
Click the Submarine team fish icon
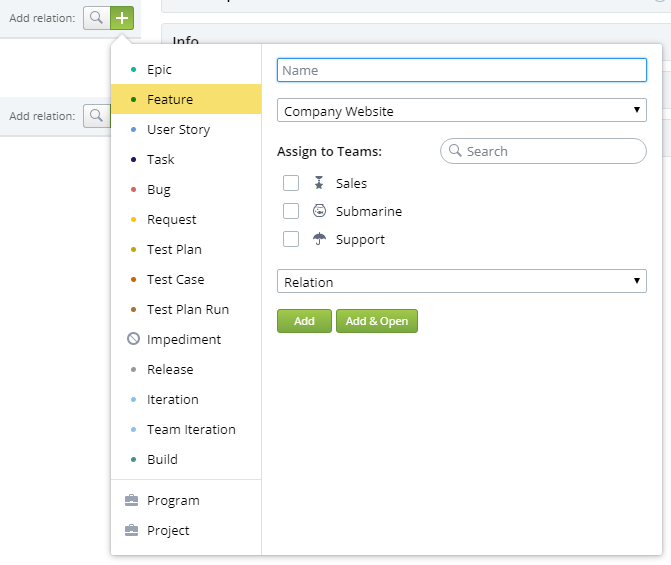coord(319,211)
